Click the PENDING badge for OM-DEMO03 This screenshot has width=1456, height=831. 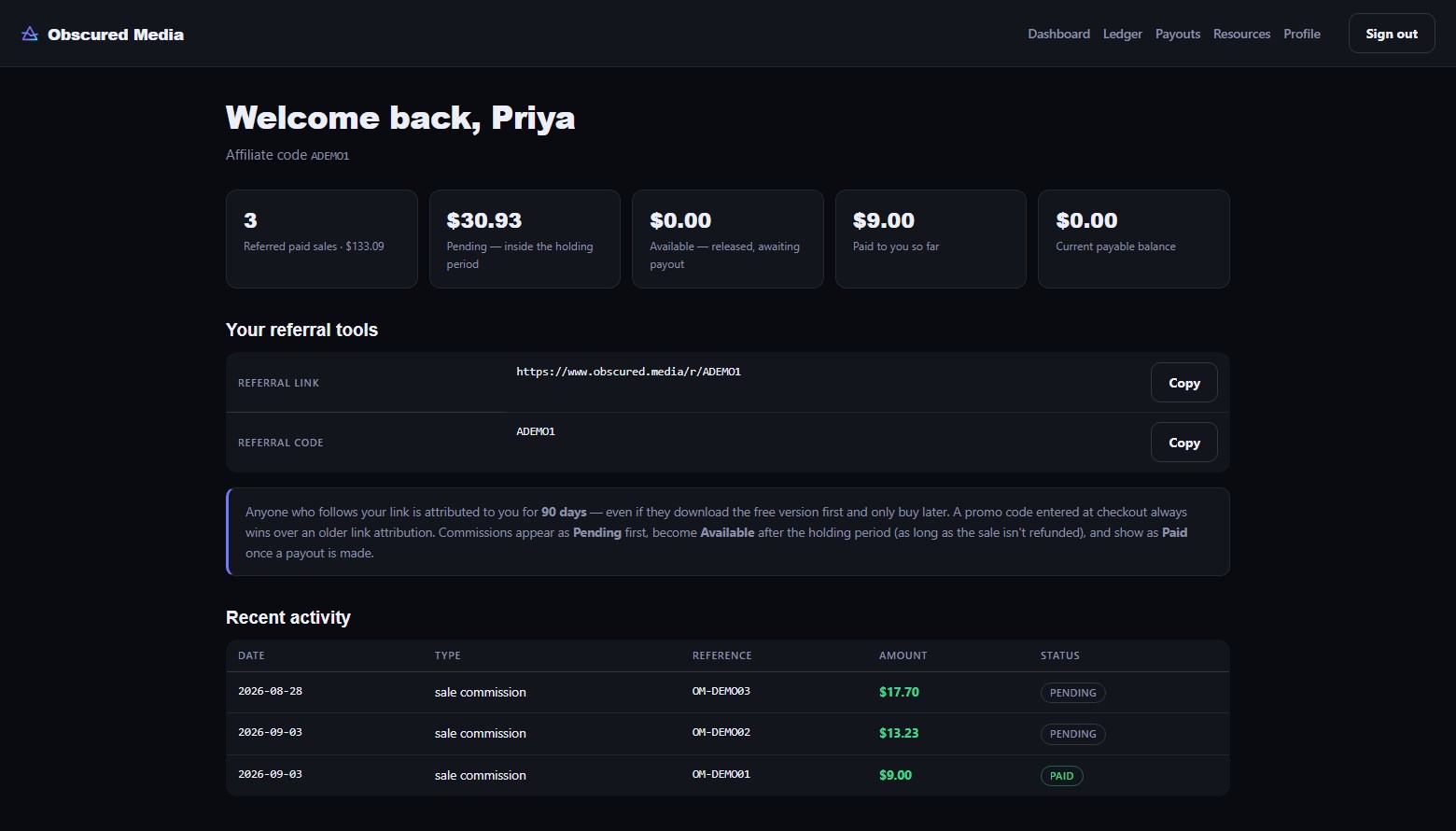(1072, 693)
